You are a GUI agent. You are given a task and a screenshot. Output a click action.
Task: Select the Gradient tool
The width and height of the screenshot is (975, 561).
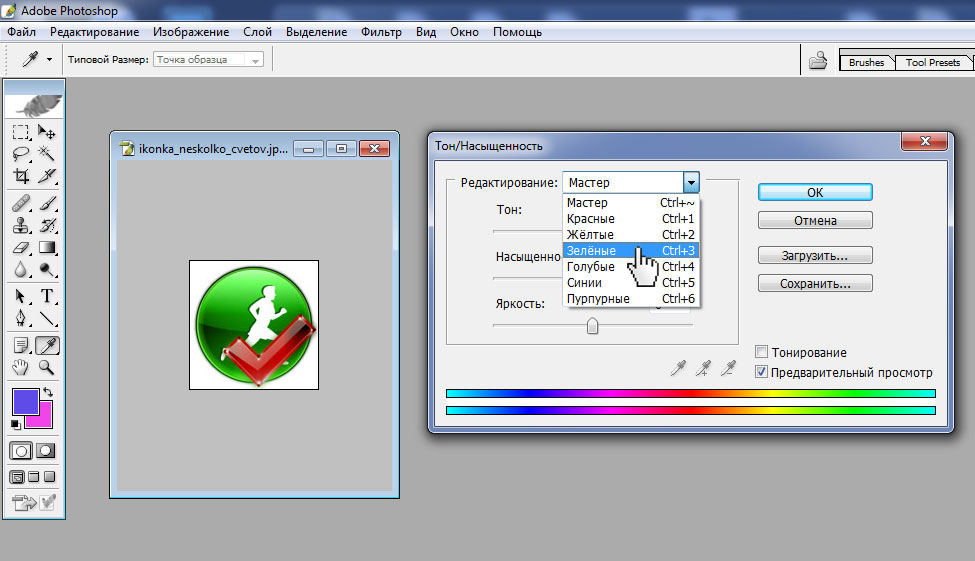coord(47,248)
